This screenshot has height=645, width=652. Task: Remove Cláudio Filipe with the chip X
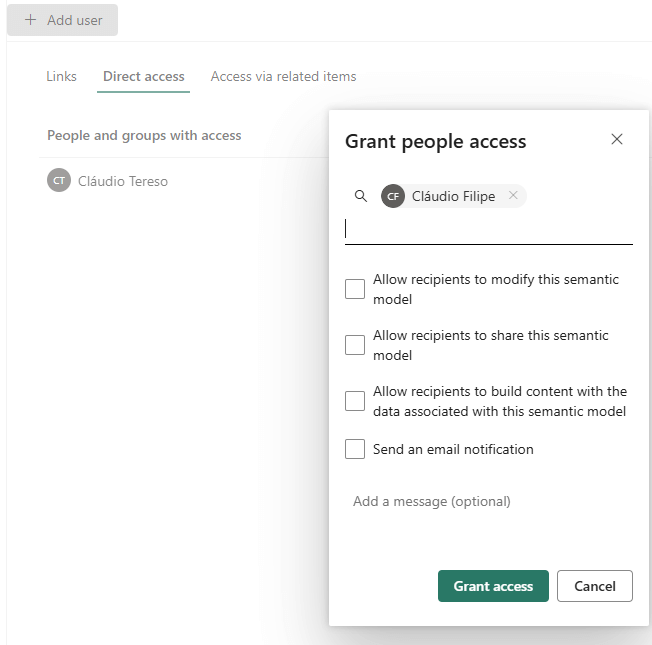click(513, 195)
